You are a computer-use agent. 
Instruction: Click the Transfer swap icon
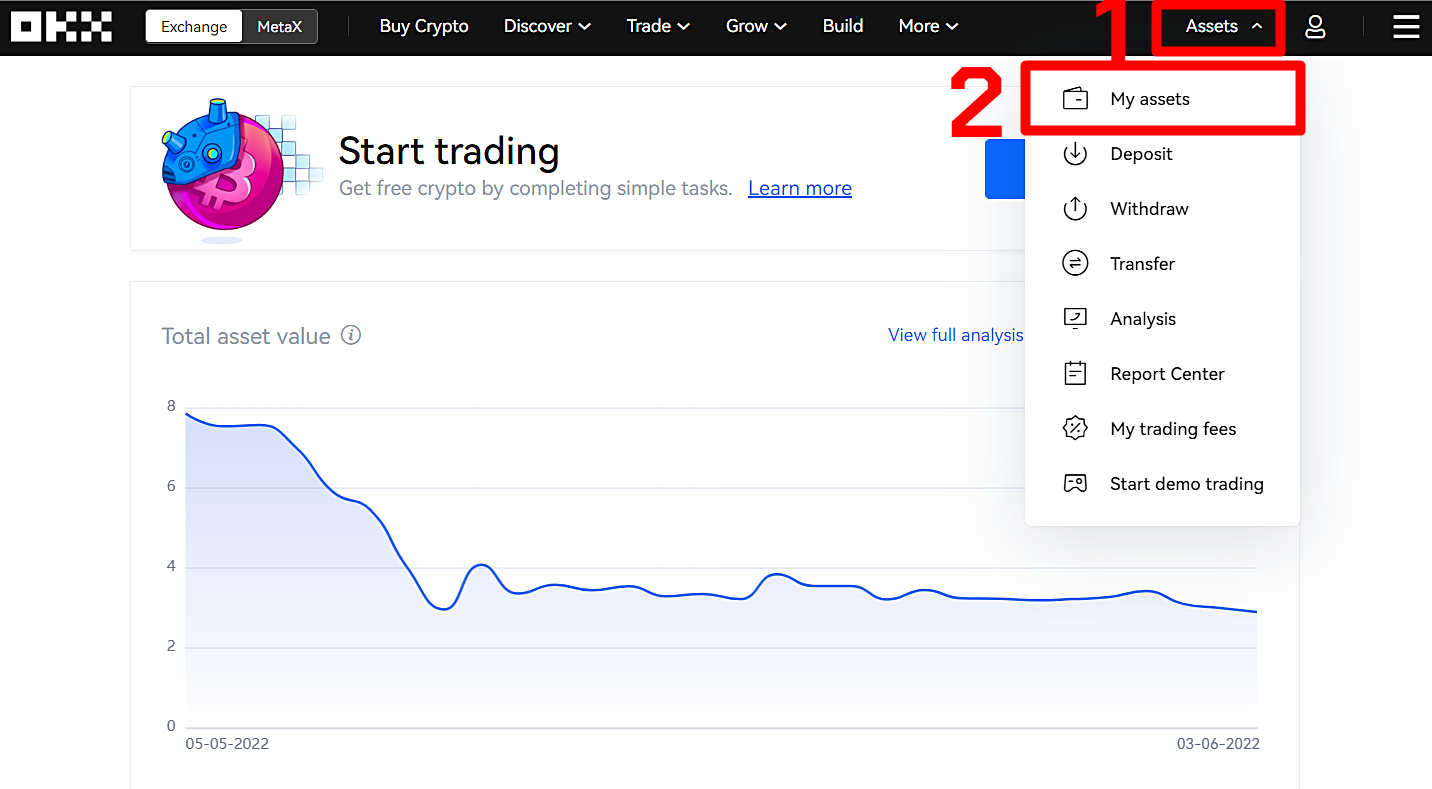[x=1075, y=264]
